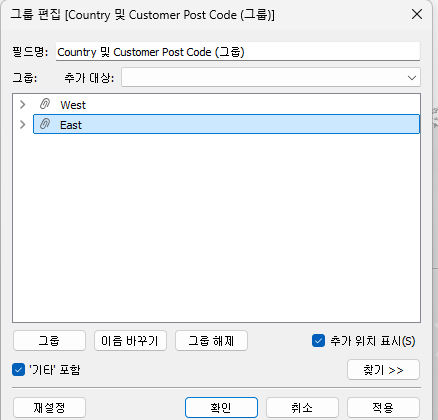Click the 그룹 button
The image size is (438, 420).
[x=49, y=341]
